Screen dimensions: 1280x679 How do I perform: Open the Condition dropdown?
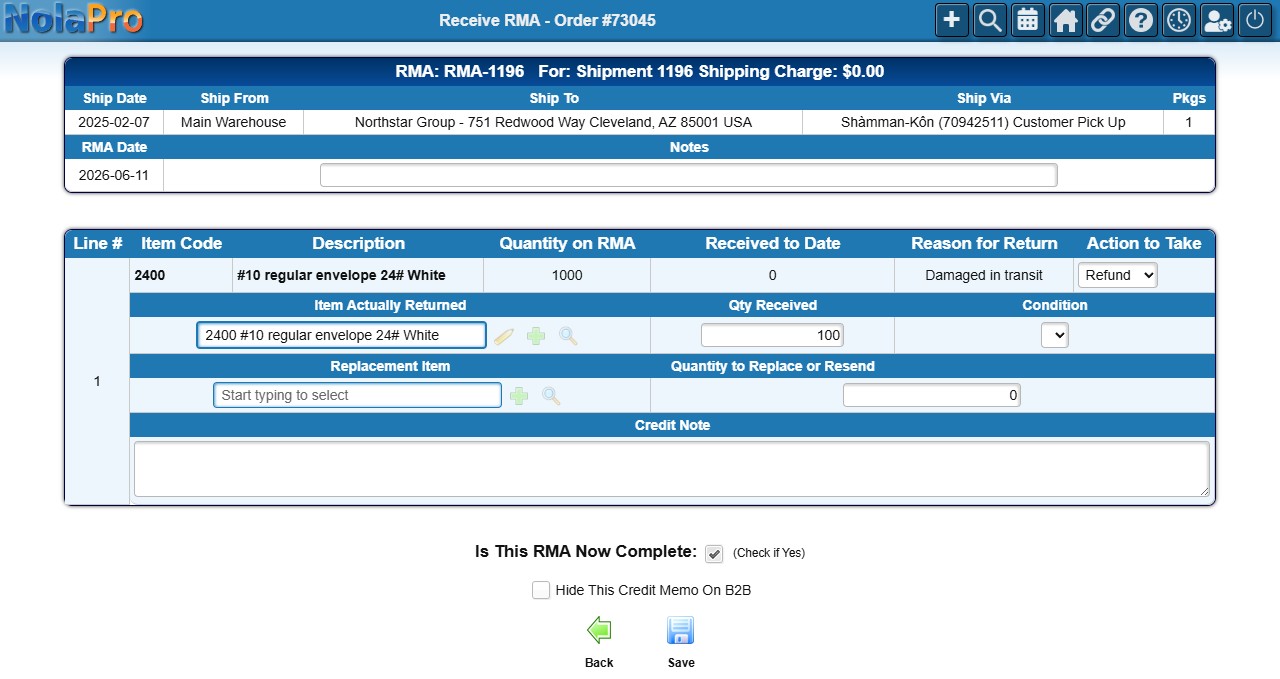pyautogui.click(x=1055, y=335)
